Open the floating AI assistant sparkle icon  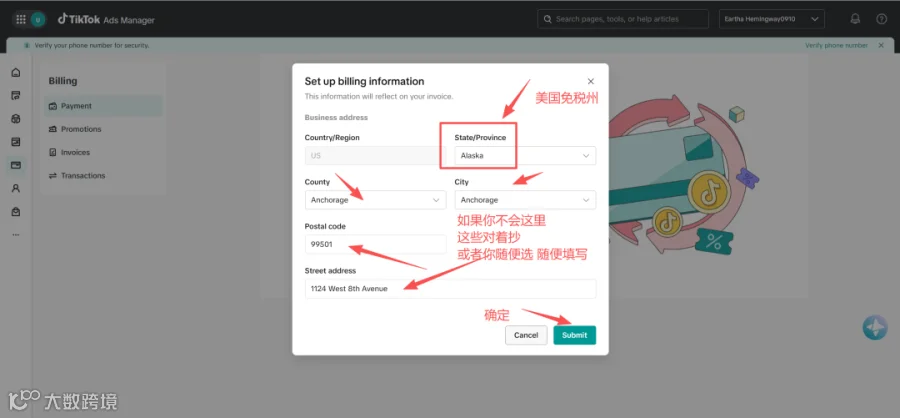pos(875,327)
